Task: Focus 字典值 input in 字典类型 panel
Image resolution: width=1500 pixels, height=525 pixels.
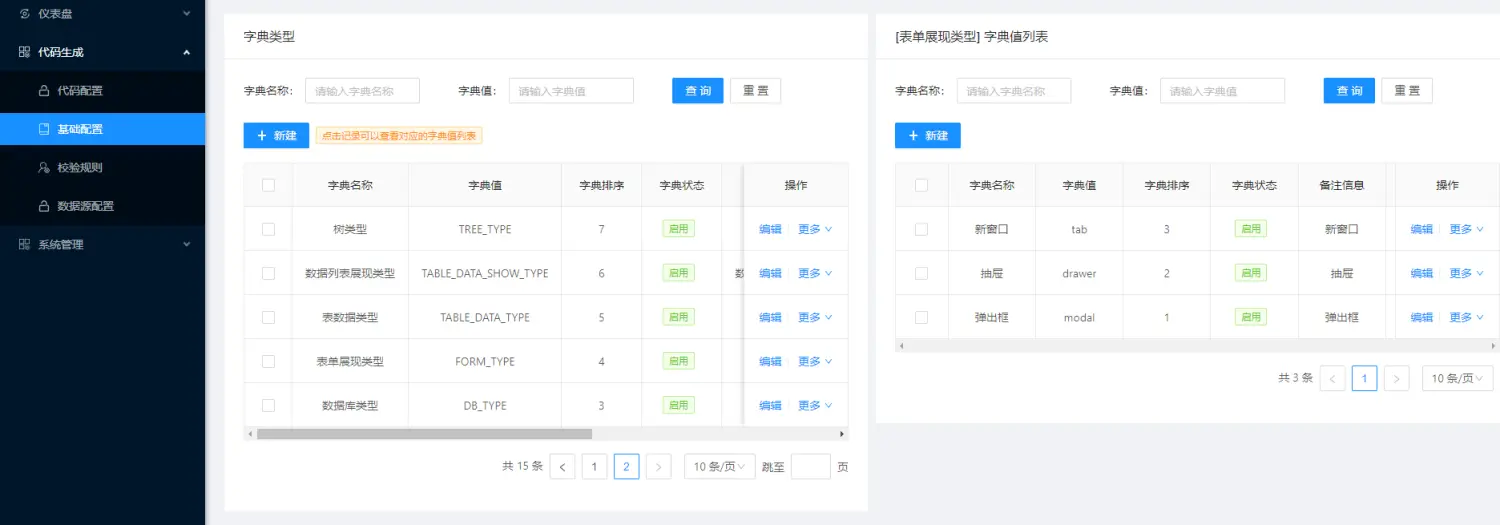Action: 571,91
